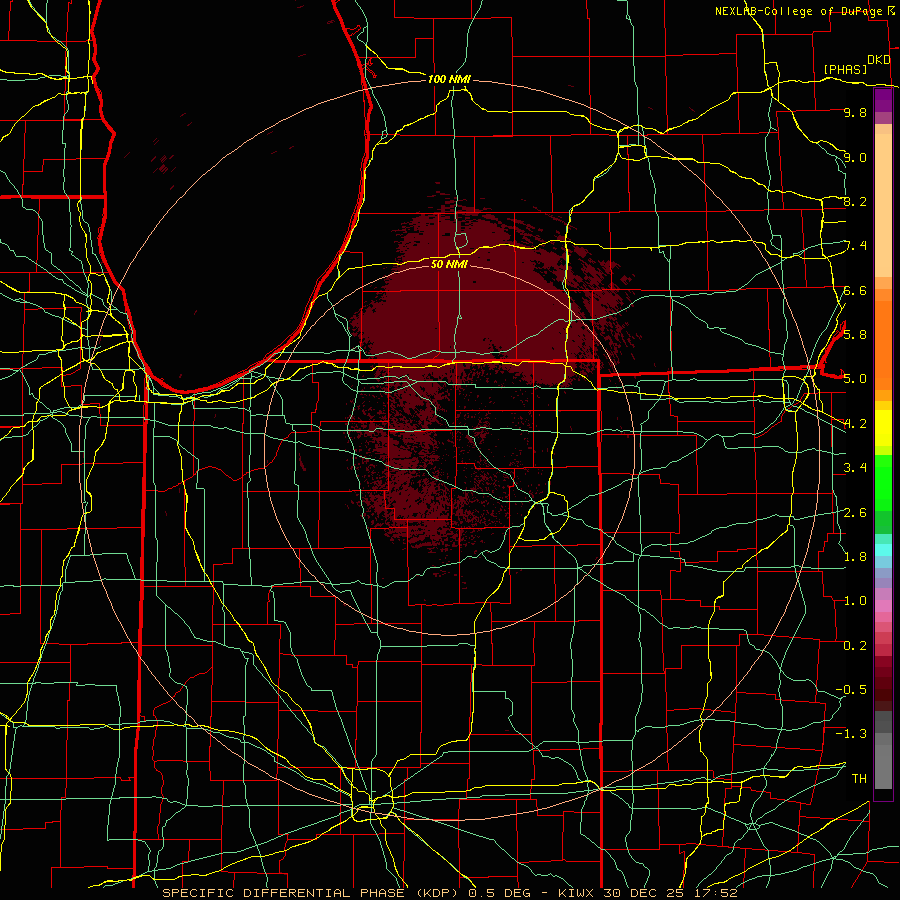Click the 0.5 DEG elevation text in the caption

pos(501,893)
